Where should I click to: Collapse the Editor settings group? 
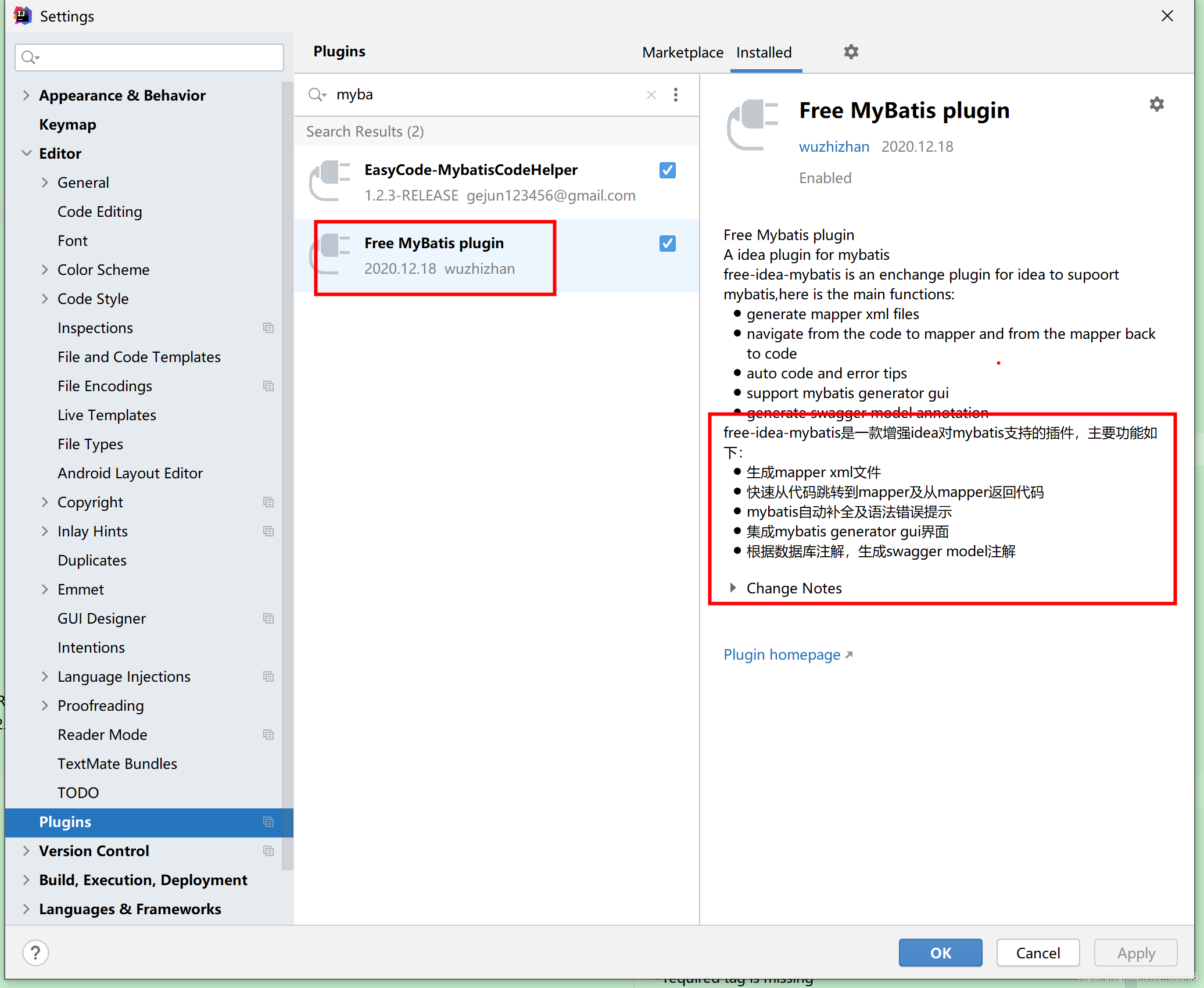26,153
